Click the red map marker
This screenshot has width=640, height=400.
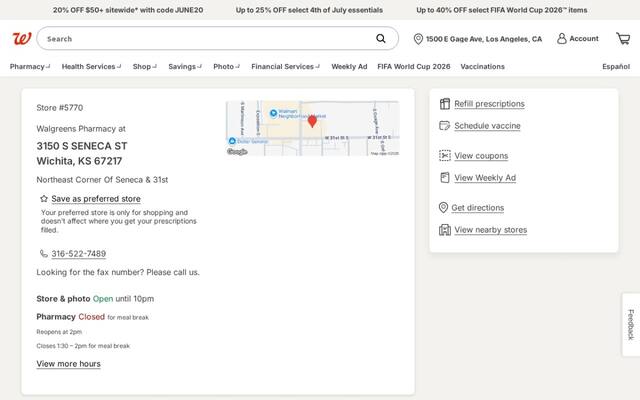pyautogui.click(x=312, y=121)
